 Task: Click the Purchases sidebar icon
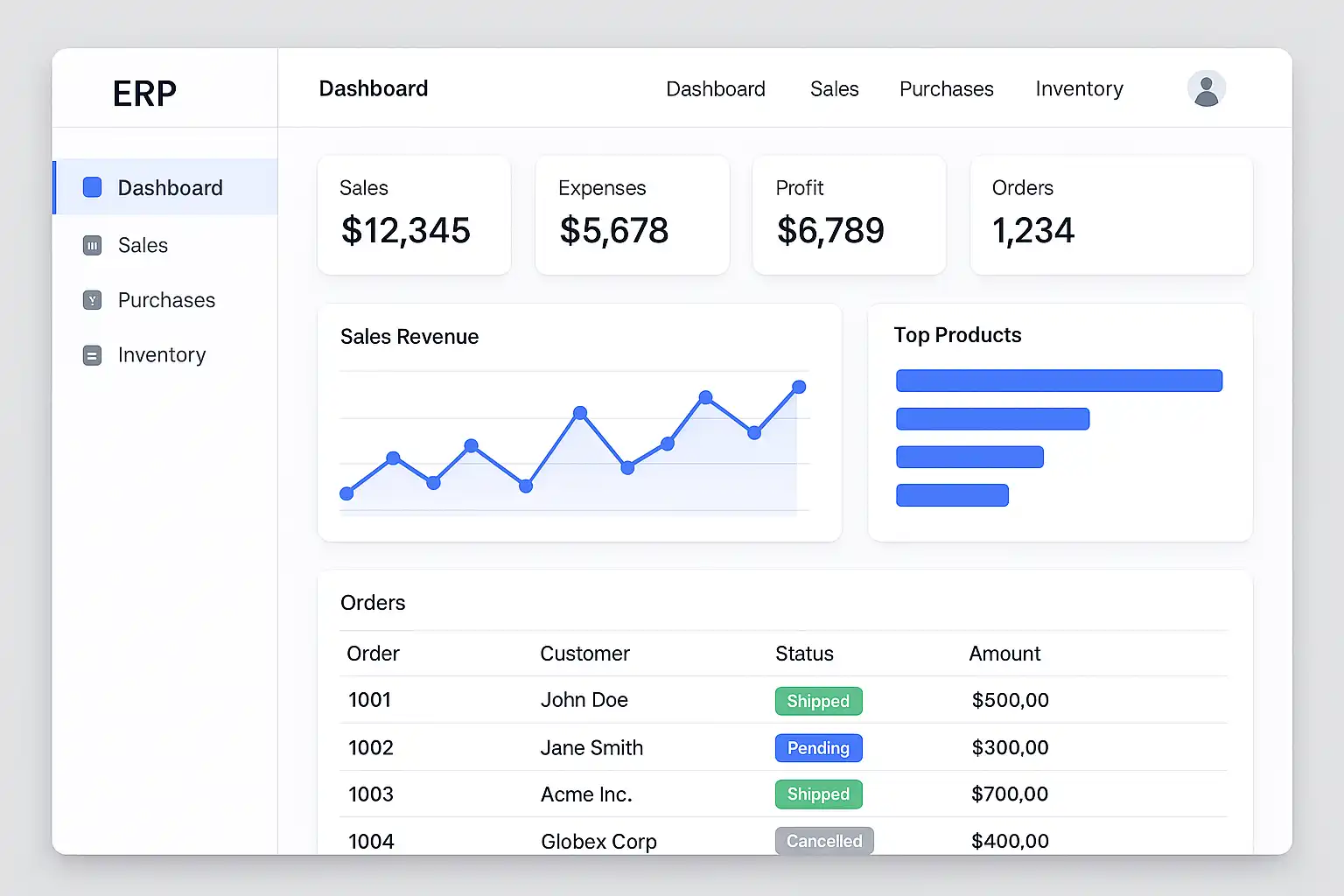coord(92,300)
